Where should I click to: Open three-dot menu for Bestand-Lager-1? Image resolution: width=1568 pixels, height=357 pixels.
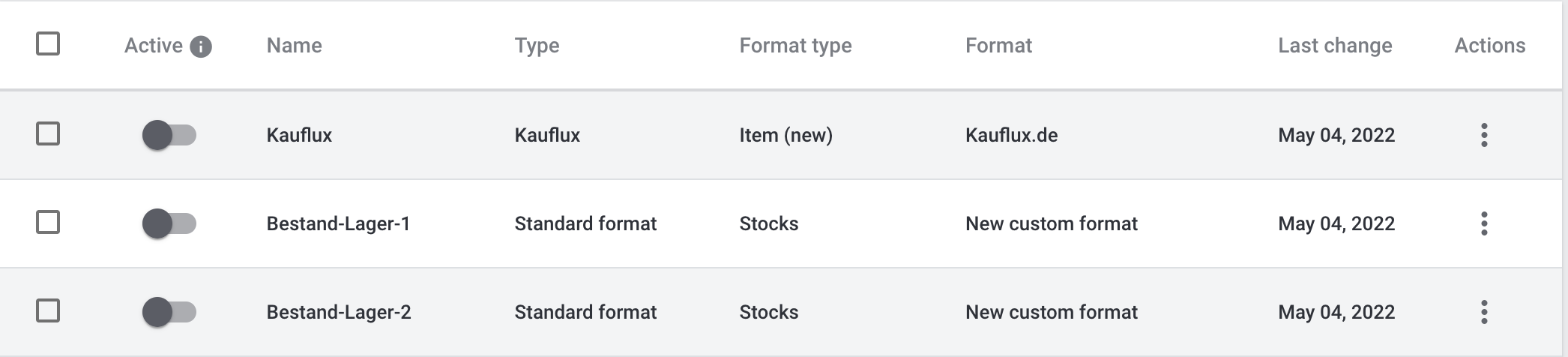click(x=1484, y=223)
